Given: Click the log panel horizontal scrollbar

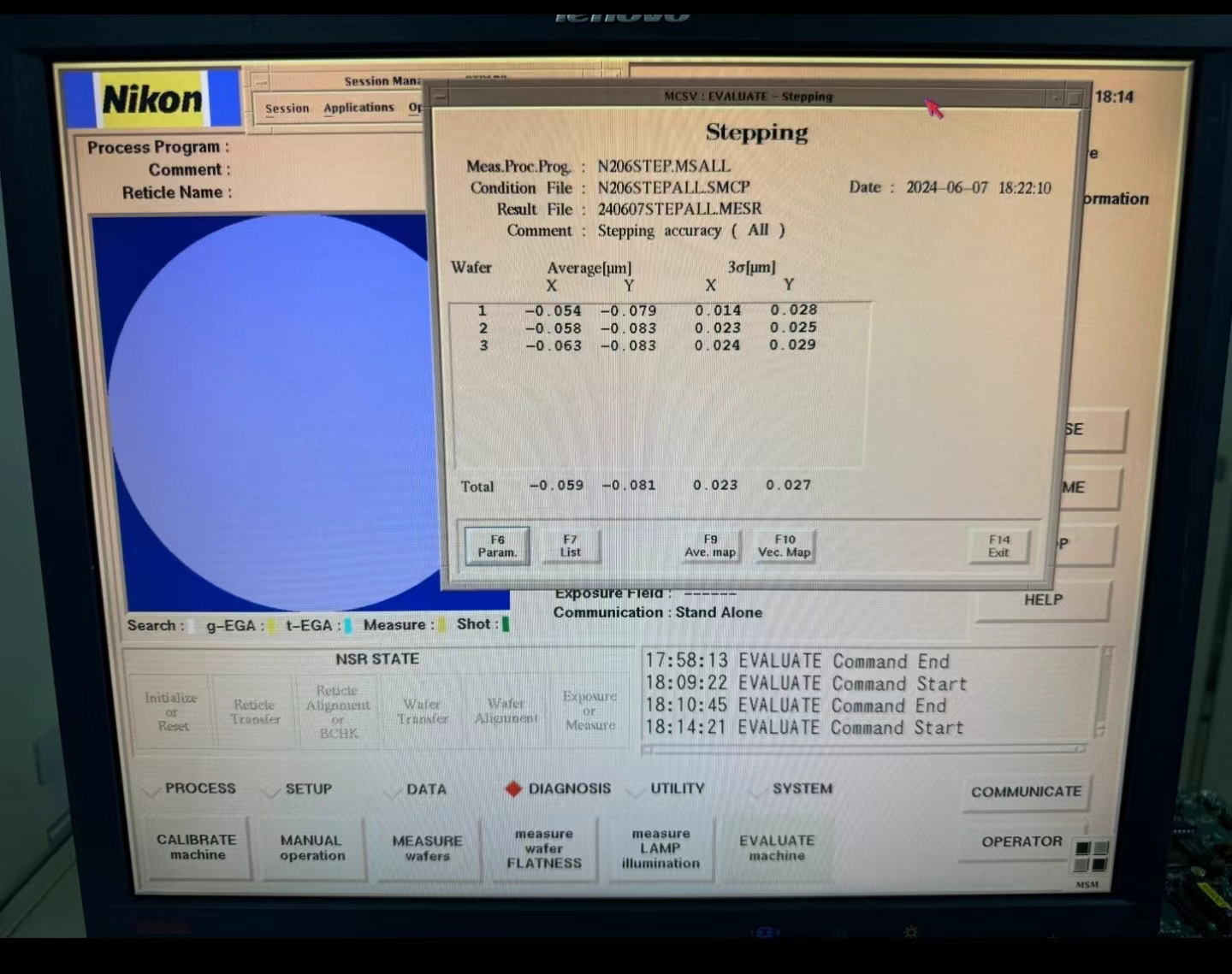Looking at the screenshot, I should click(x=864, y=749).
